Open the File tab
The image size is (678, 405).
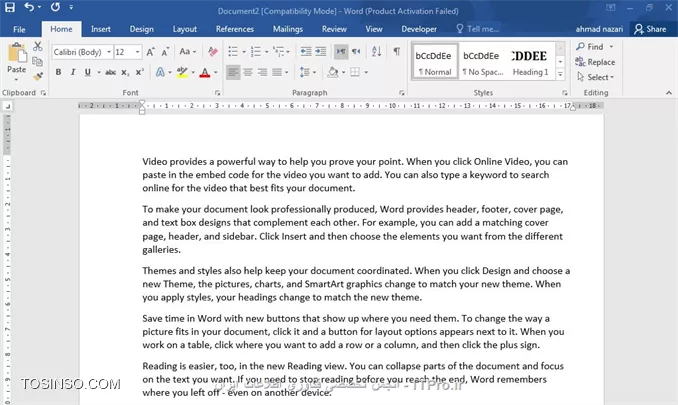click(x=19, y=29)
